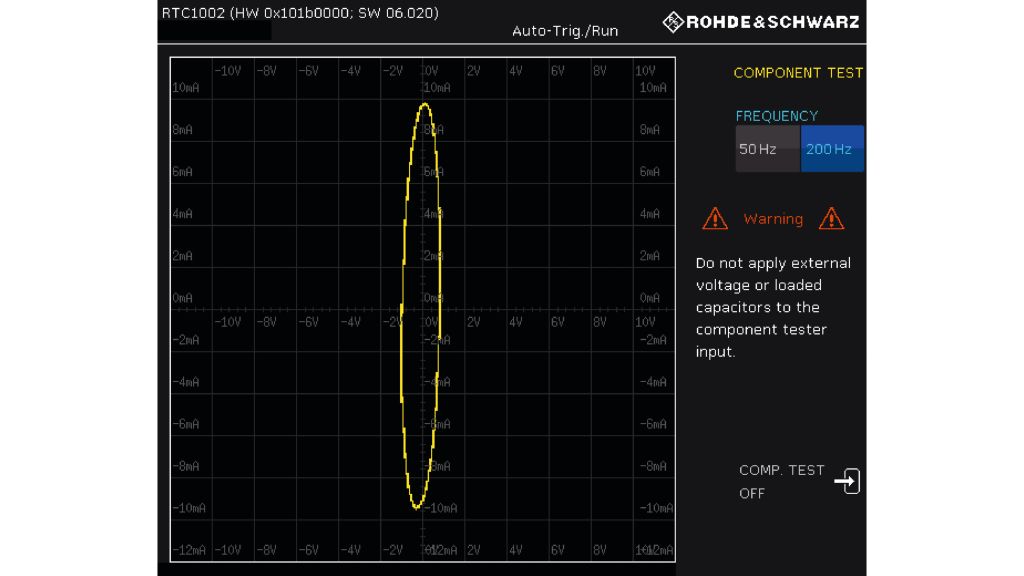This screenshot has width=1024, height=576.
Task: Click the red Warning text
Action: (773, 219)
